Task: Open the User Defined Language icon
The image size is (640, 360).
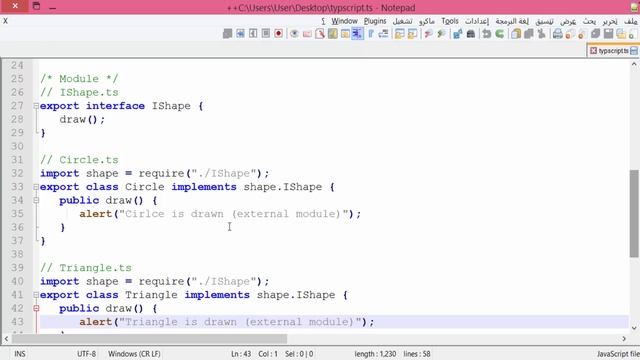Action: pyautogui.click(x=345, y=34)
